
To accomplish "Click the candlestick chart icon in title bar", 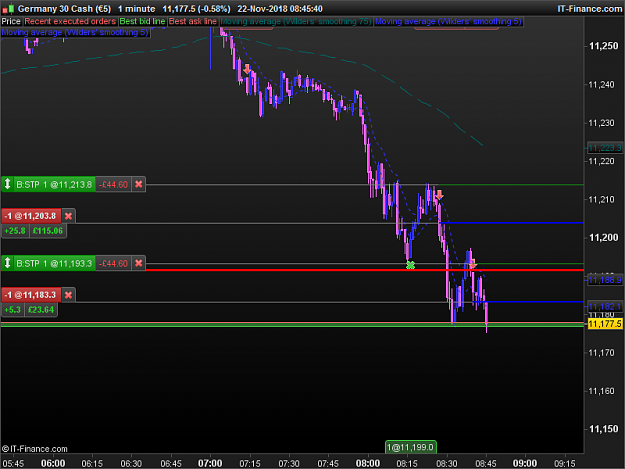I will click(8, 8).
